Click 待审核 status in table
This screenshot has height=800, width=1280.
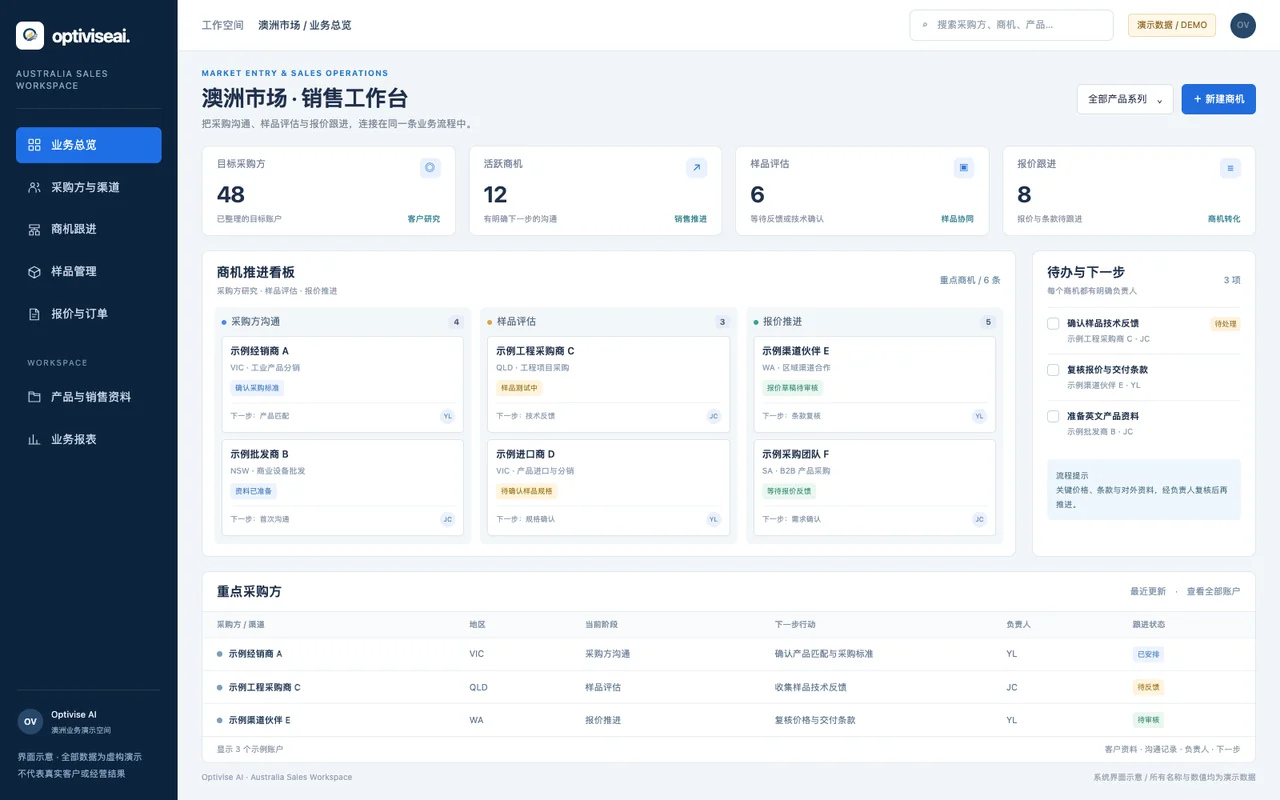pyautogui.click(x=1148, y=720)
